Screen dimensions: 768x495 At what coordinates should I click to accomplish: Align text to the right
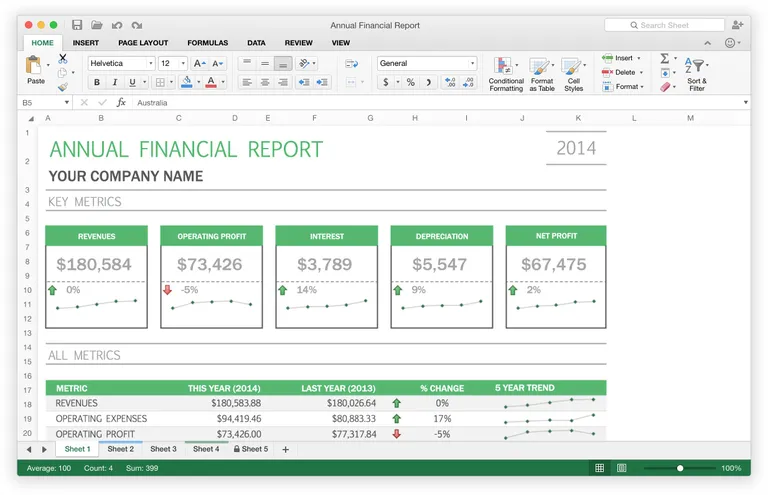pyautogui.click(x=283, y=82)
